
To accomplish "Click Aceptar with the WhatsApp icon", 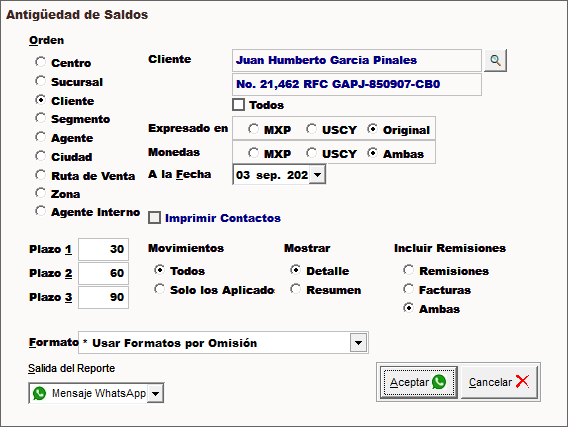I will 418,382.
